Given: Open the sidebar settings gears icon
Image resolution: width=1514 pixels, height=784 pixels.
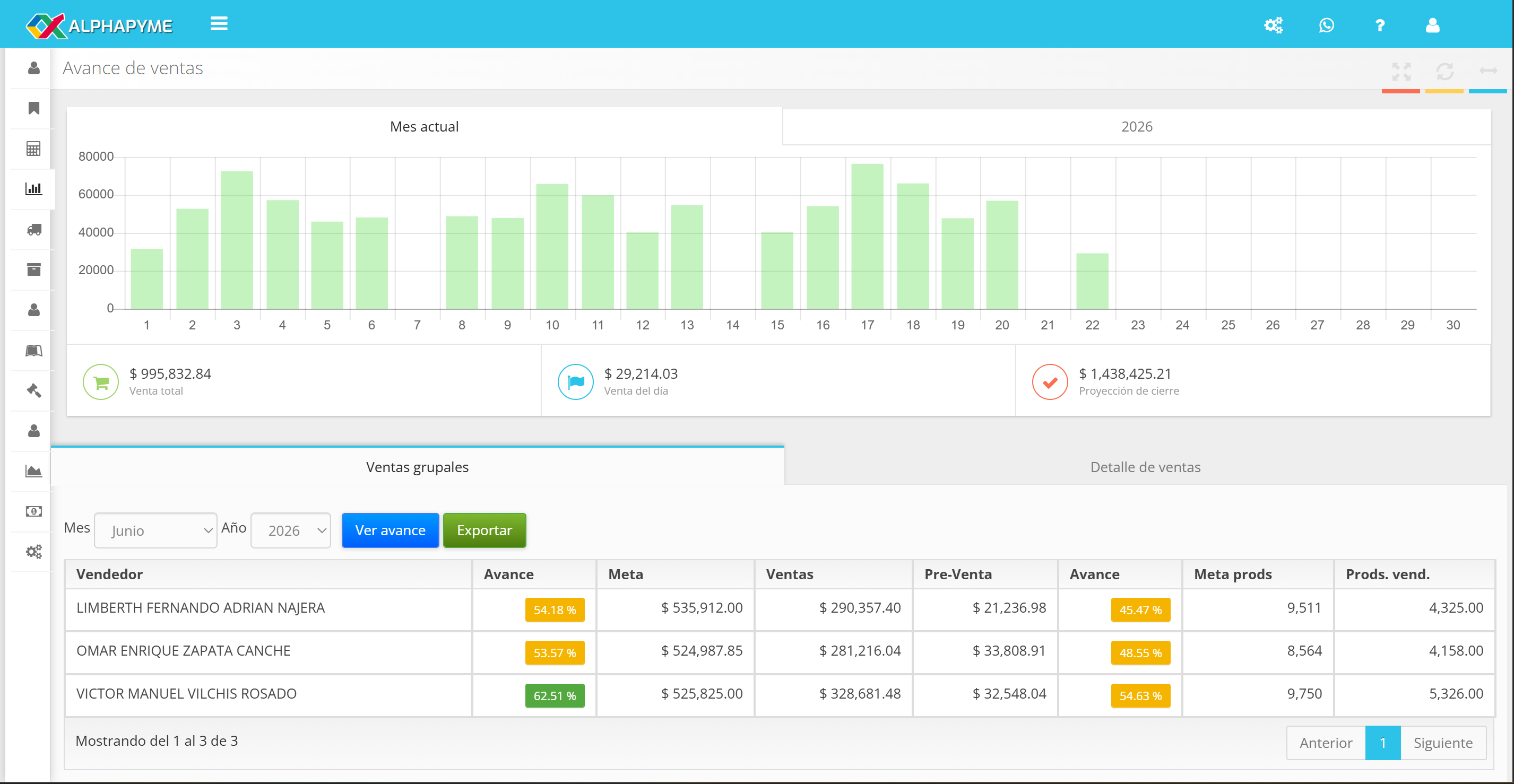Looking at the screenshot, I should pos(34,551).
